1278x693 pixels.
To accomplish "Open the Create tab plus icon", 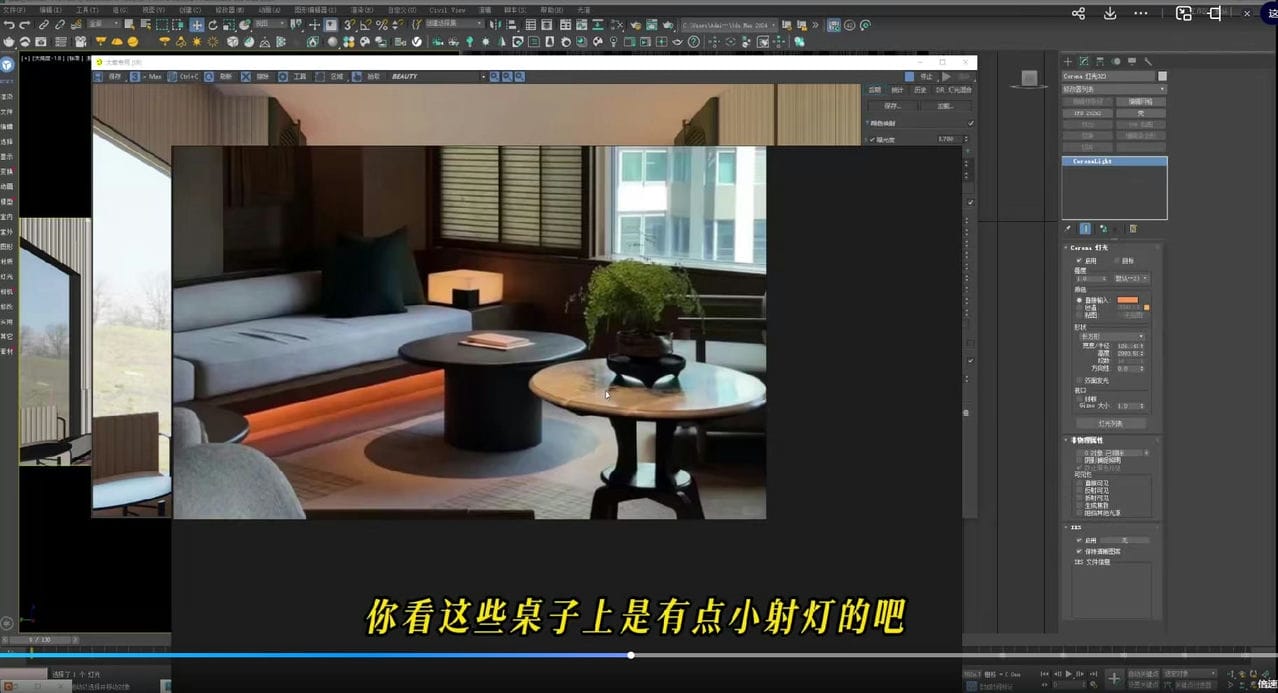I will pyautogui.click(x=1068, y=62).
